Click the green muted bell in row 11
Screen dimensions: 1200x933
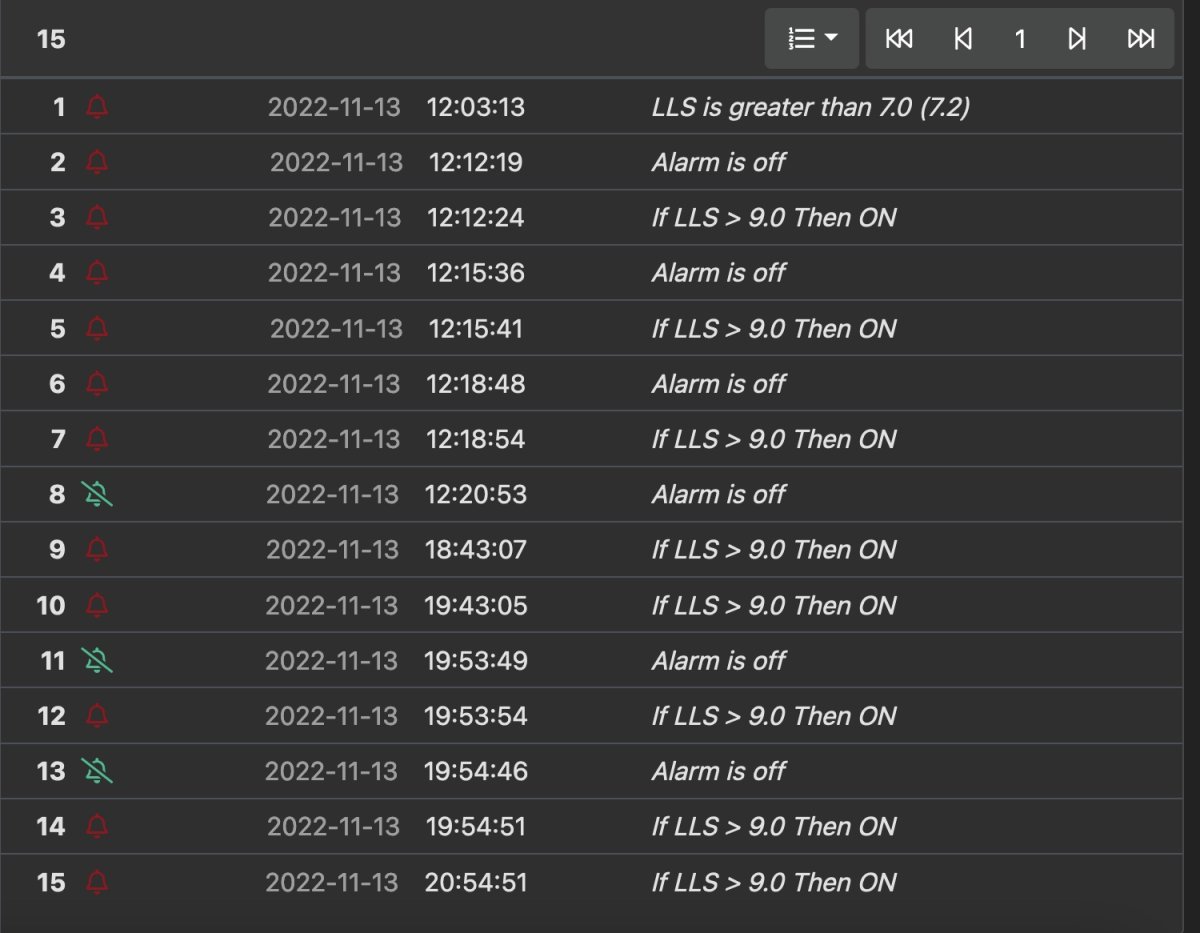(97, 660)
